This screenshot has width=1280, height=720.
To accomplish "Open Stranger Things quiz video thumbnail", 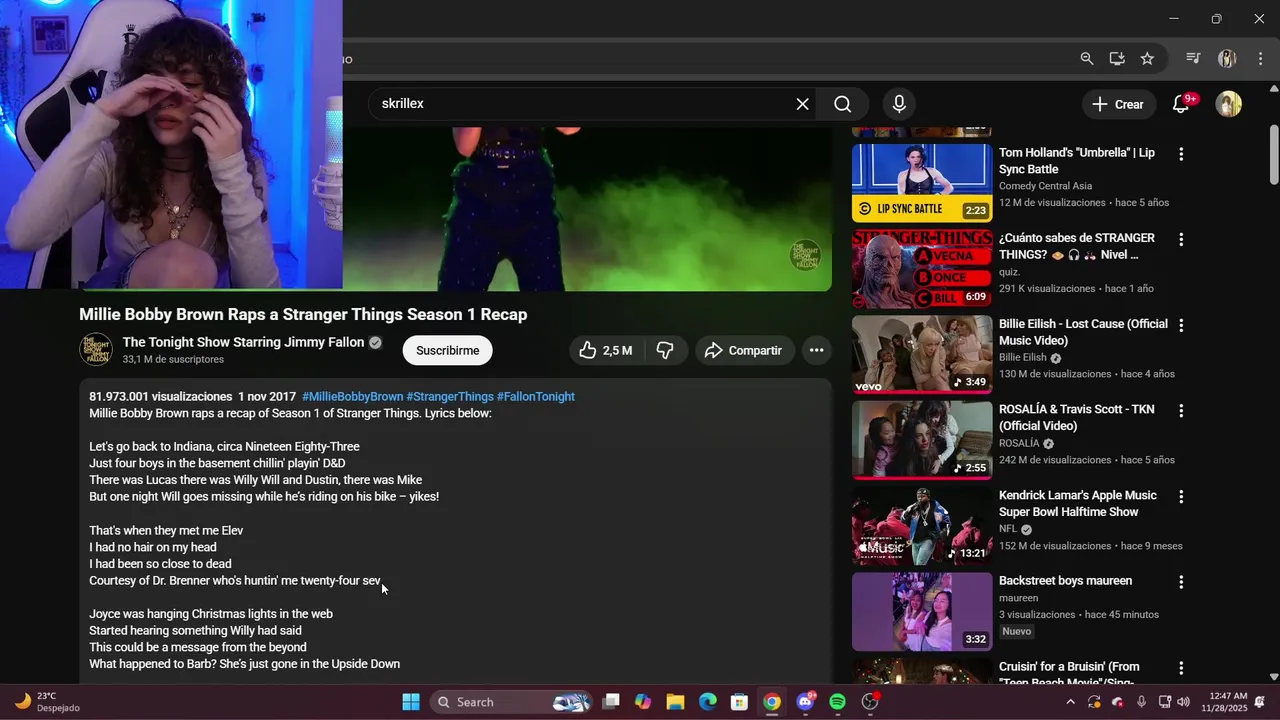I will (x=922, y=269).
